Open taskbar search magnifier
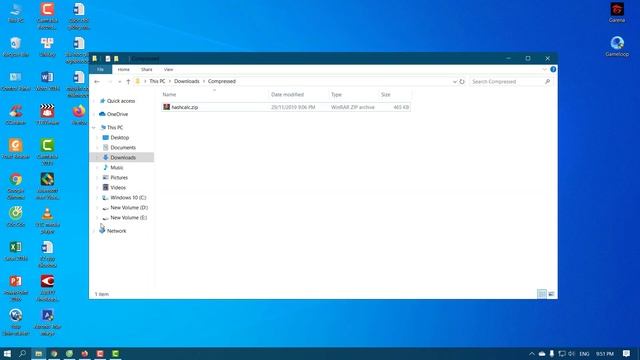 coord(22,353)
